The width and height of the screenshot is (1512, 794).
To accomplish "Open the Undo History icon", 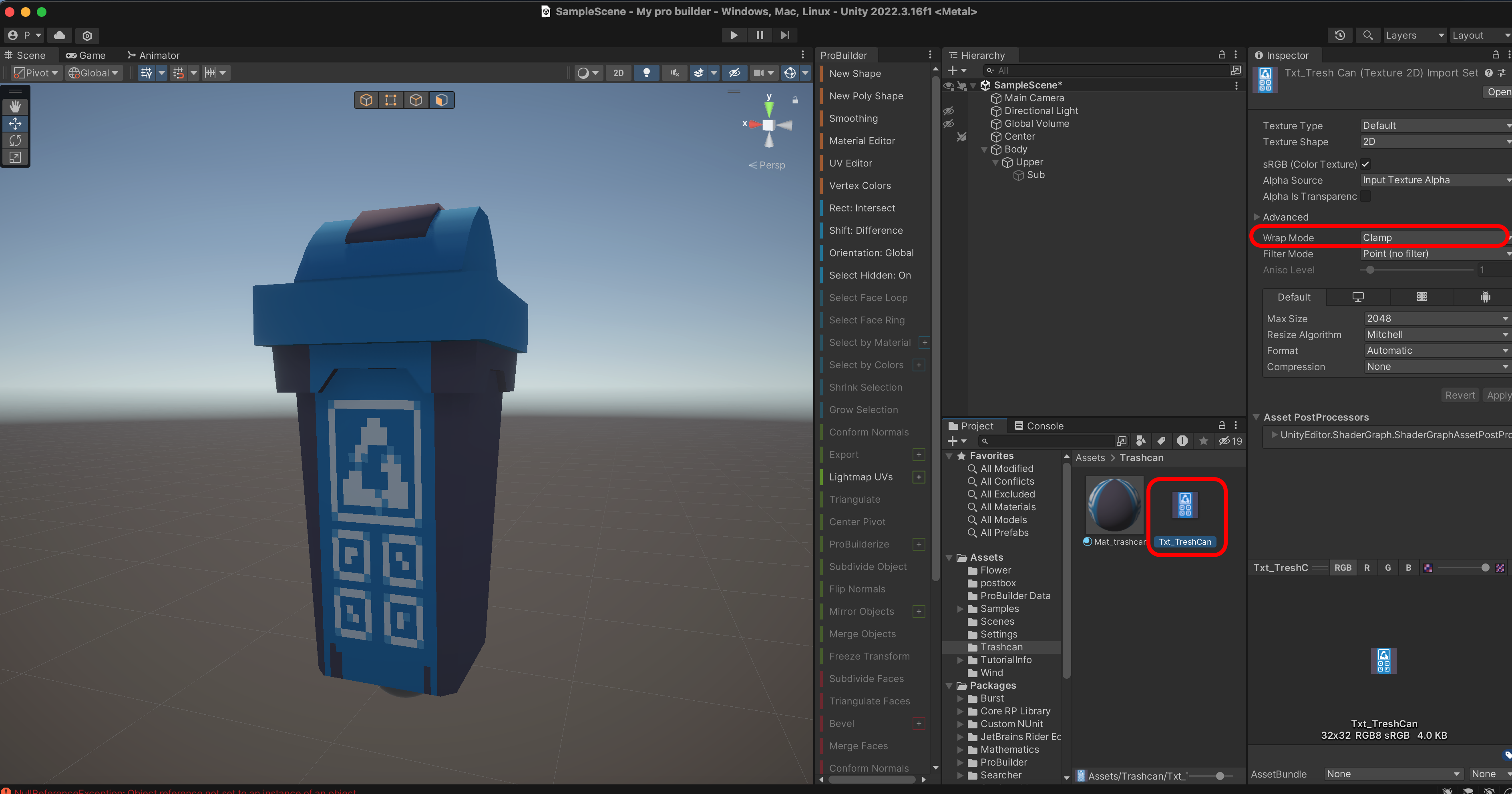I will 1339,35.
